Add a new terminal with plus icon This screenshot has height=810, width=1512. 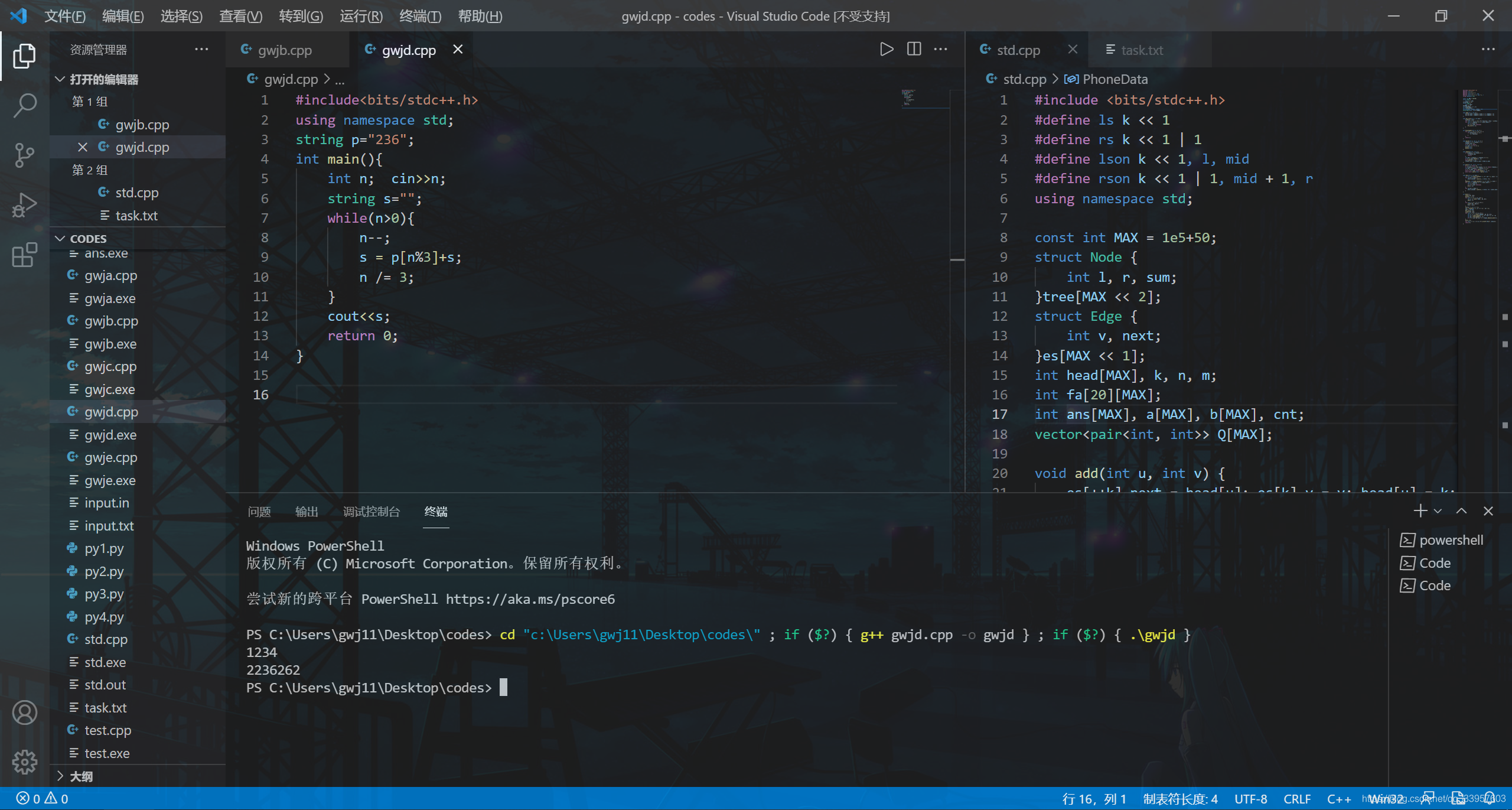pos(1420,511)
